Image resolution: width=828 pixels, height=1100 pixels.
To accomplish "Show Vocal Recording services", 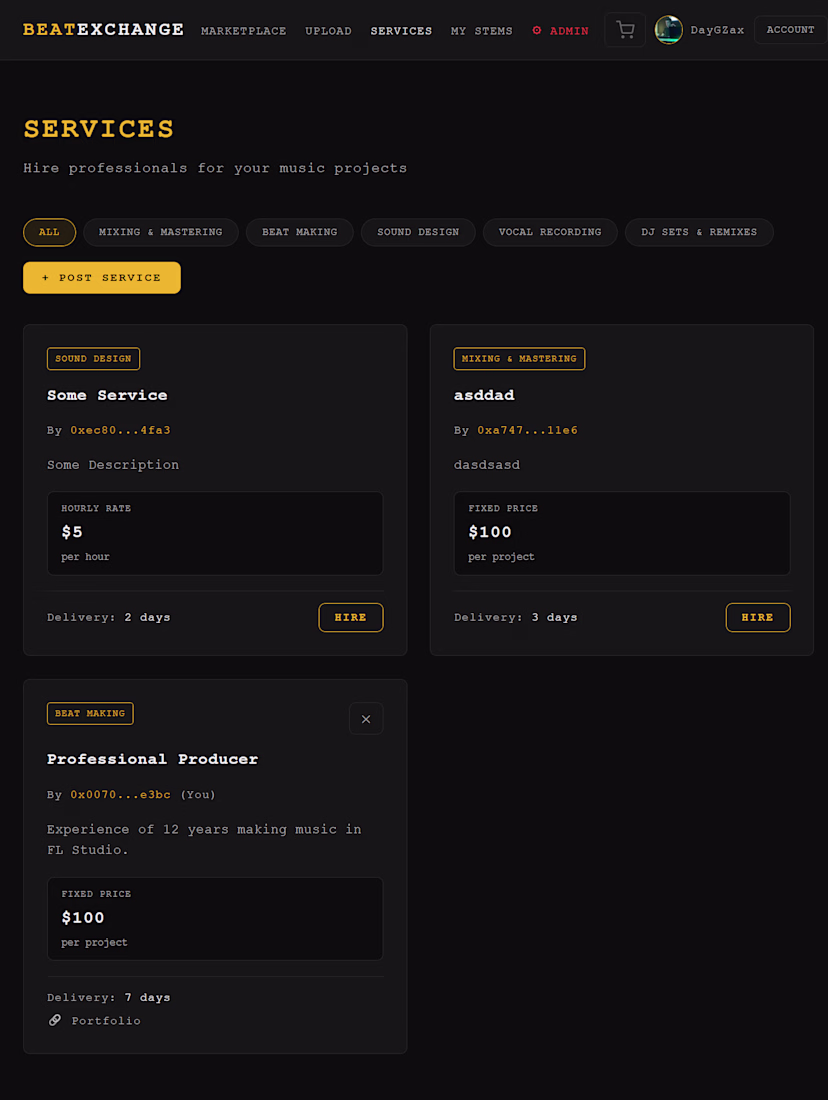I will point(550,232).
